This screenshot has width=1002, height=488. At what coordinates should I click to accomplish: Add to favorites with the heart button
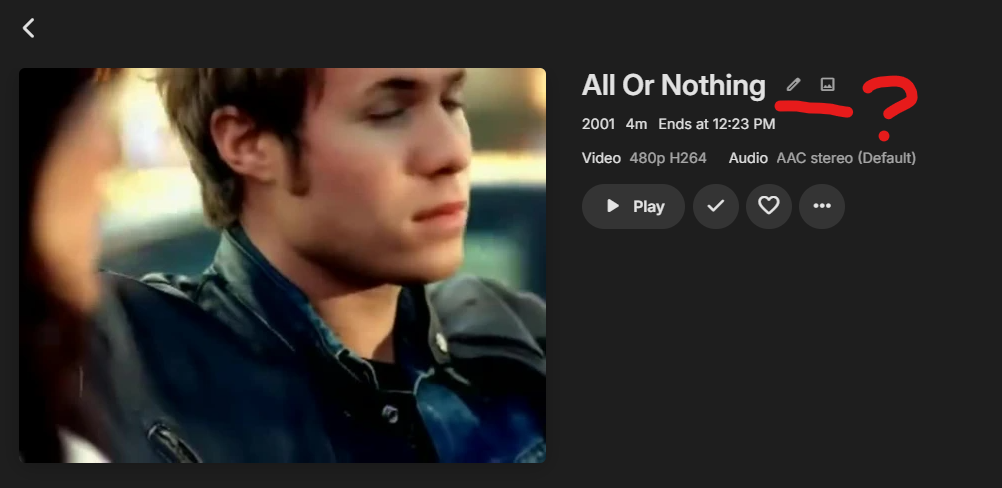click(x=769, y=206)
